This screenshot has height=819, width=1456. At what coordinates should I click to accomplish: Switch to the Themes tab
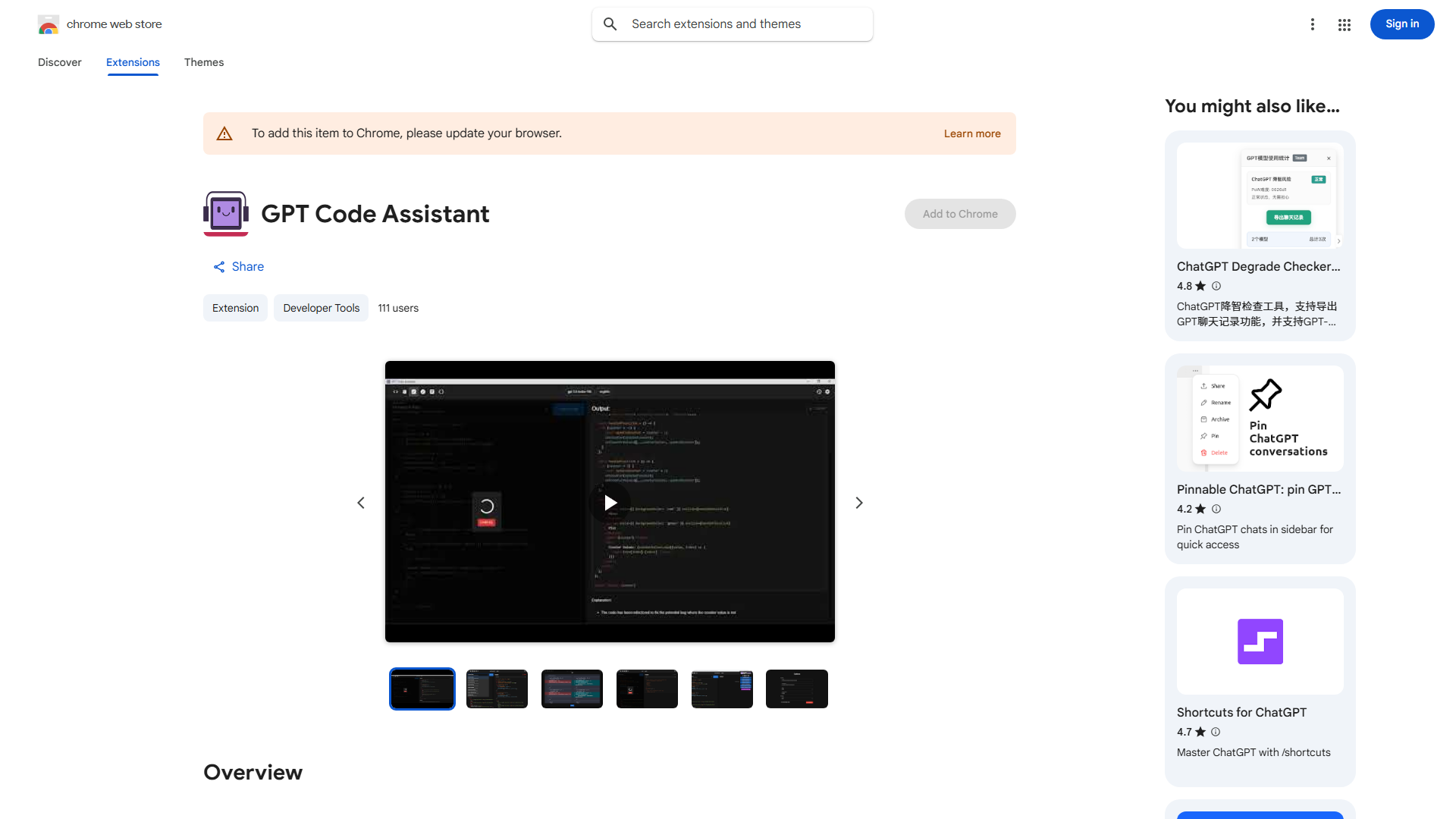coord(203,62)
